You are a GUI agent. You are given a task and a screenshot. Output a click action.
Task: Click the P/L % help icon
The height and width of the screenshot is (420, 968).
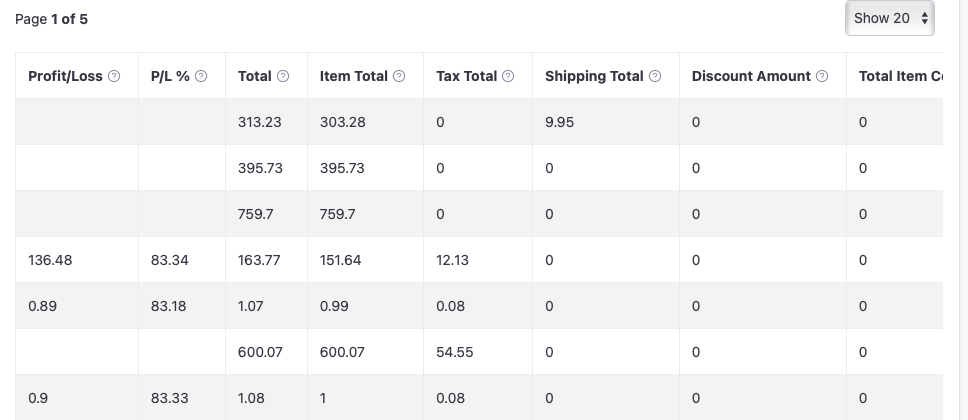pyautogui.click(x=202, y=76)
